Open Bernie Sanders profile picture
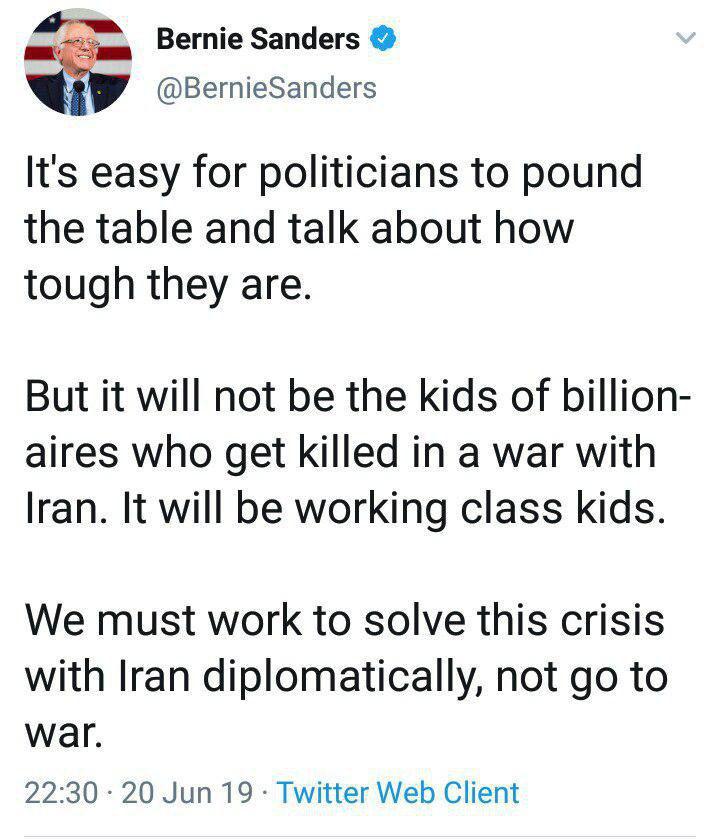 pos(78,62)
